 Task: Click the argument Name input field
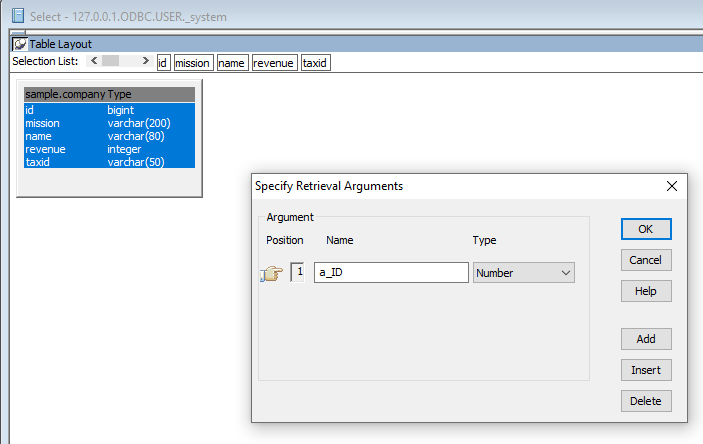click(391, 272)
